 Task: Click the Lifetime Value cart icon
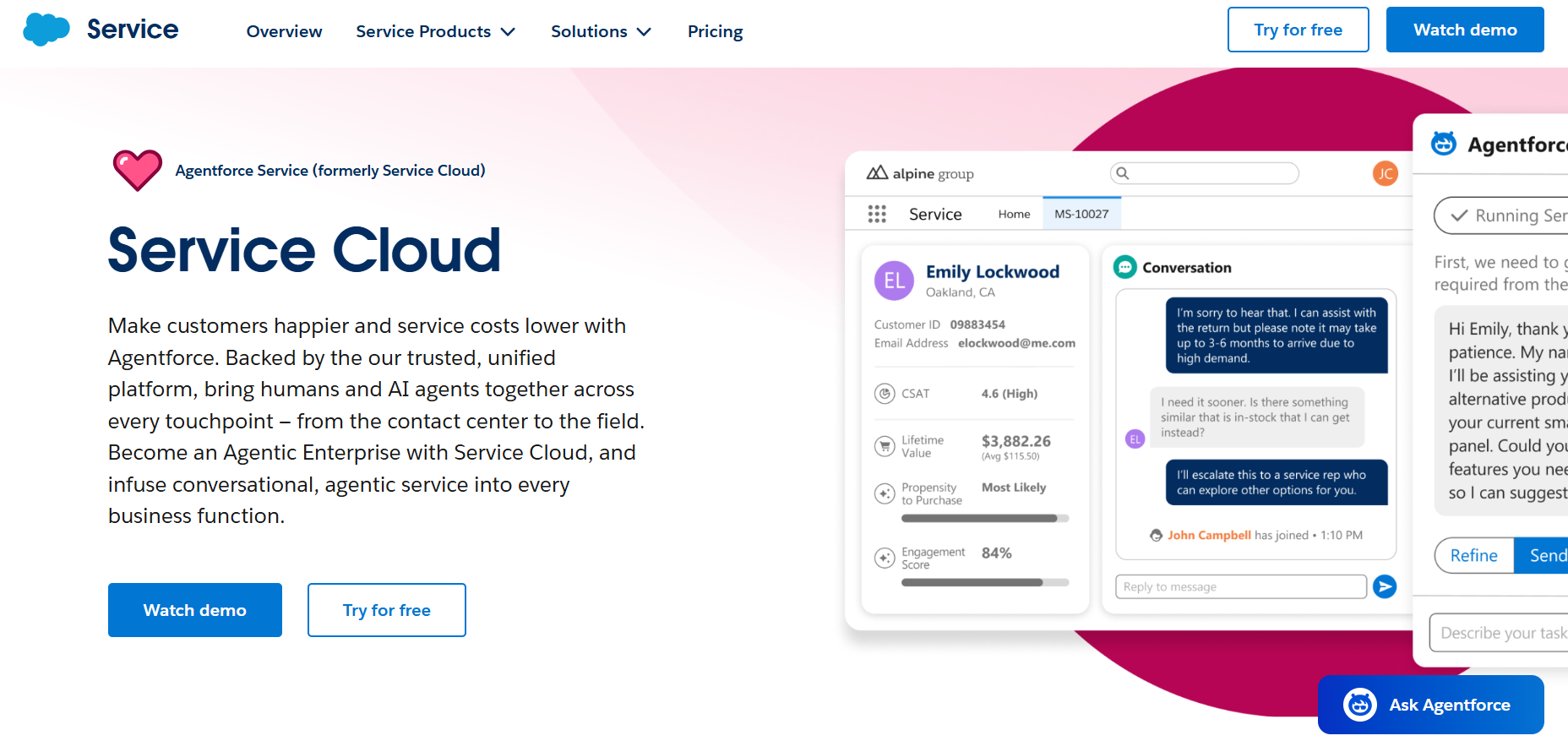[885, 446]
